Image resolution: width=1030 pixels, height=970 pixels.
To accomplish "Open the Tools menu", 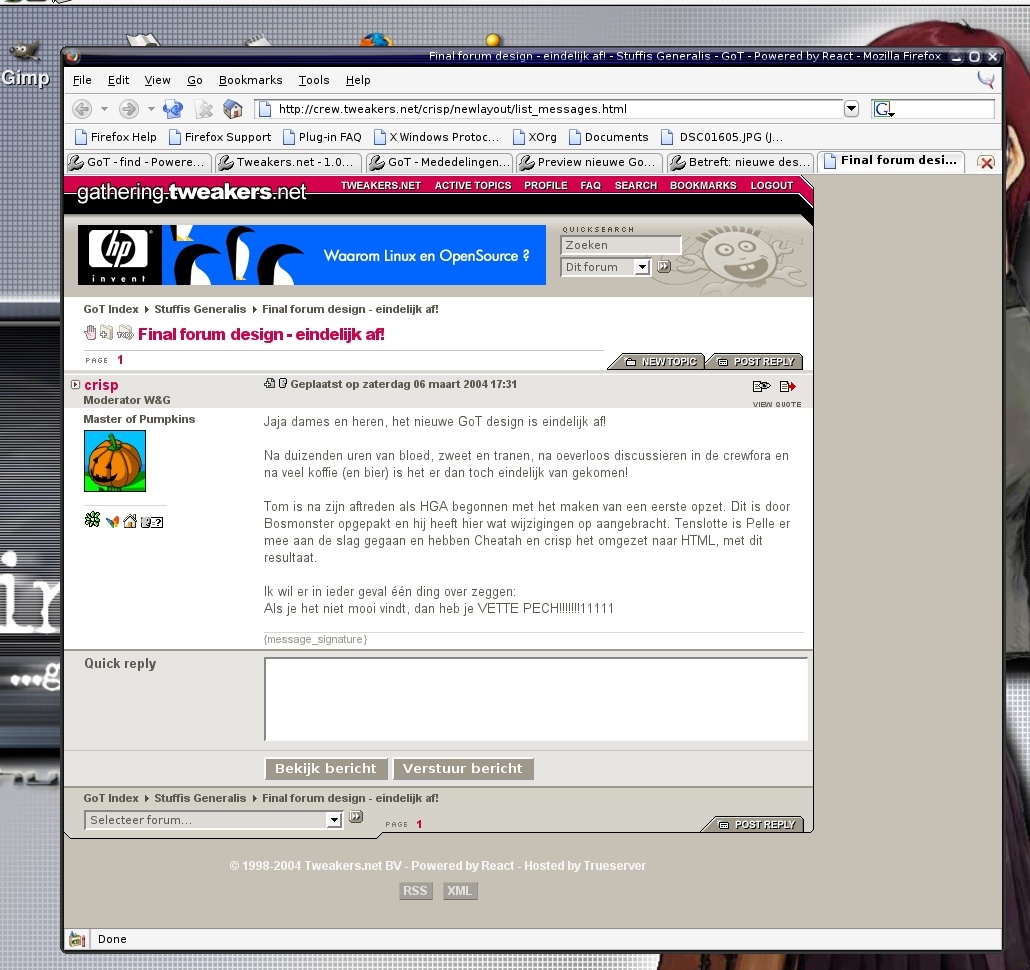I will click(x=314, y=80).
